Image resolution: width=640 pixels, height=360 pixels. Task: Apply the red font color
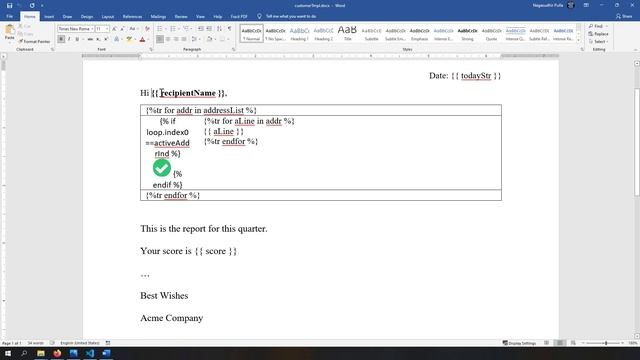pyautogui.click(x=142, y=39)
